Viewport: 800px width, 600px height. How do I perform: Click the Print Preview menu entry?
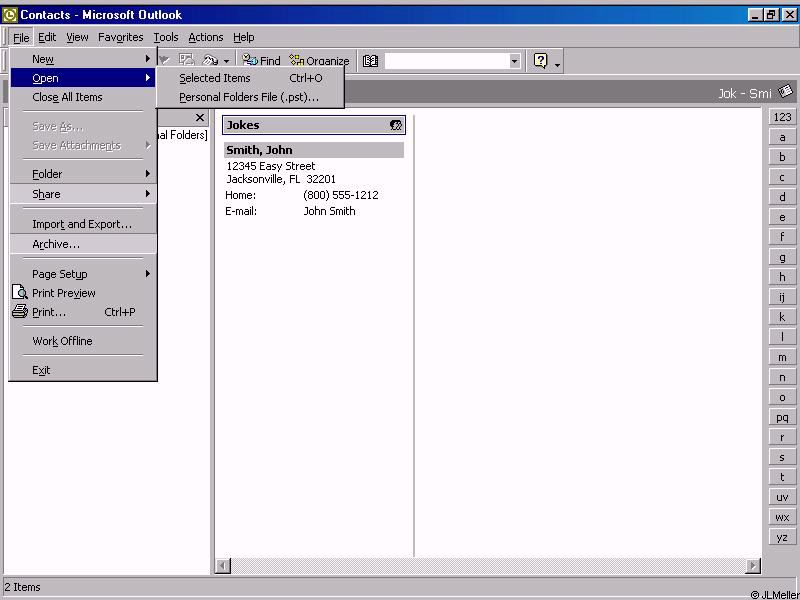coord(83,293)
